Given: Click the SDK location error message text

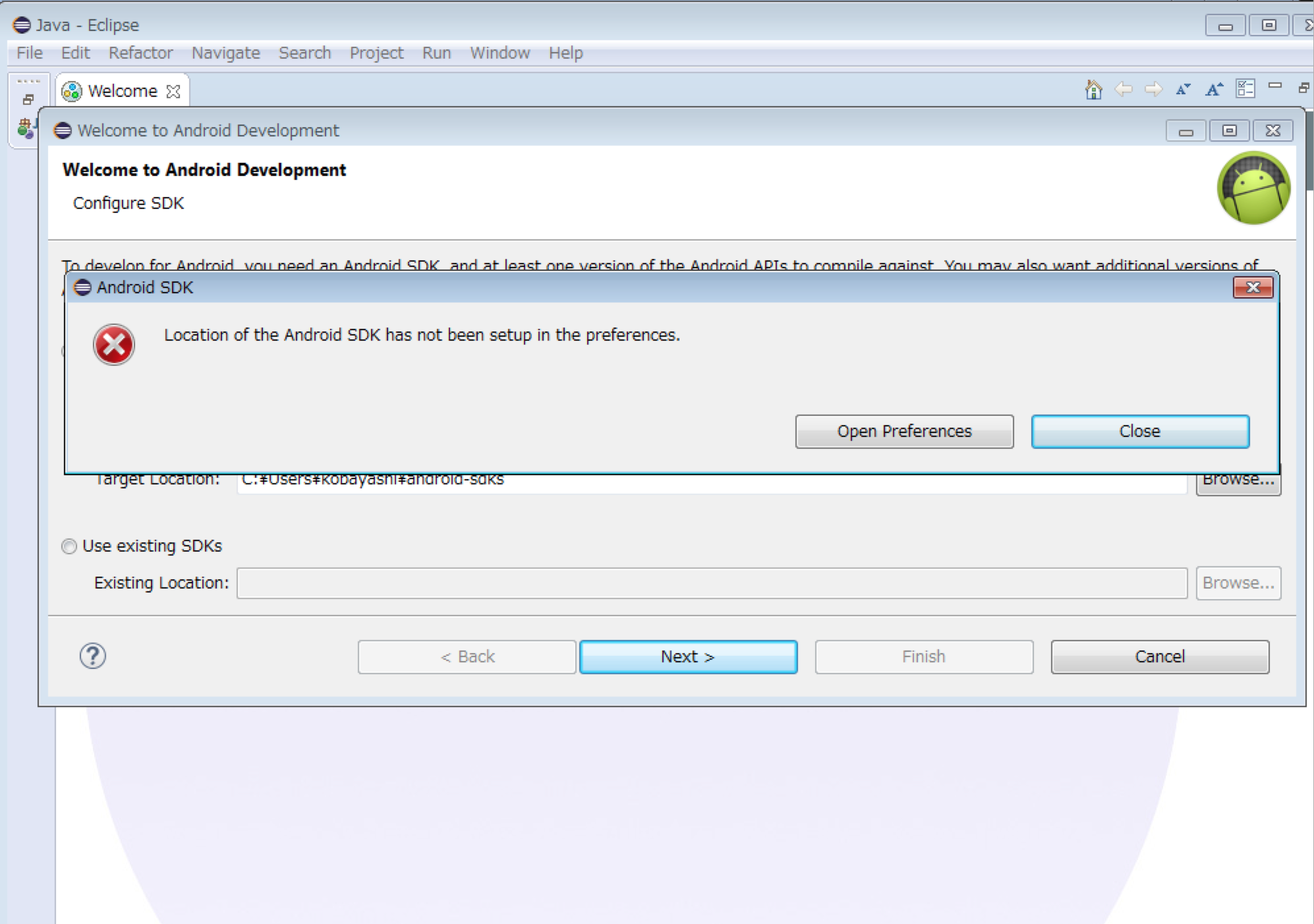Looking at the screenshot, I should pyautogui.click(x=422, y=335).
